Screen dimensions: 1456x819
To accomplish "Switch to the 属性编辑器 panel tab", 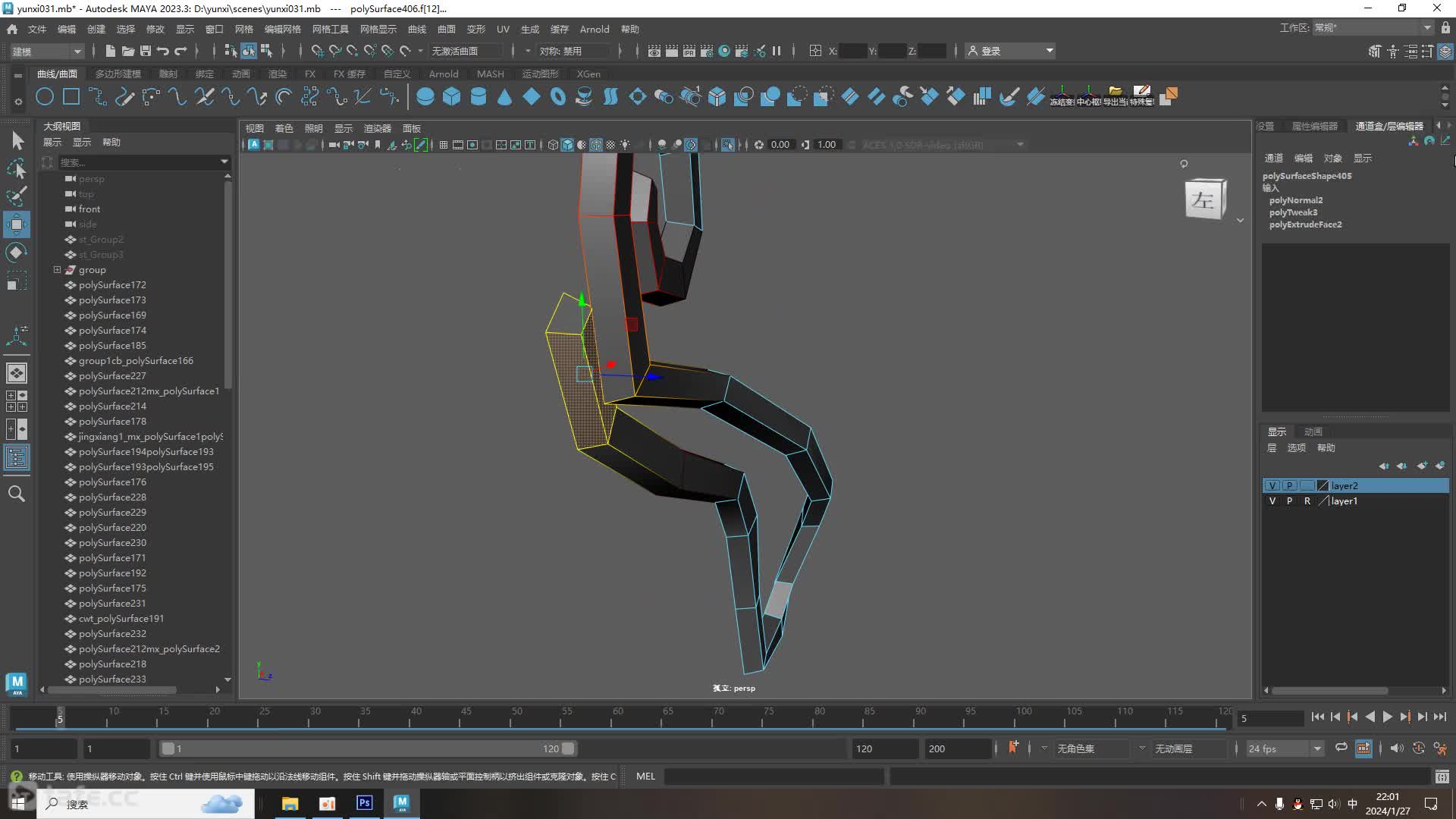I will coord(1314,126).
